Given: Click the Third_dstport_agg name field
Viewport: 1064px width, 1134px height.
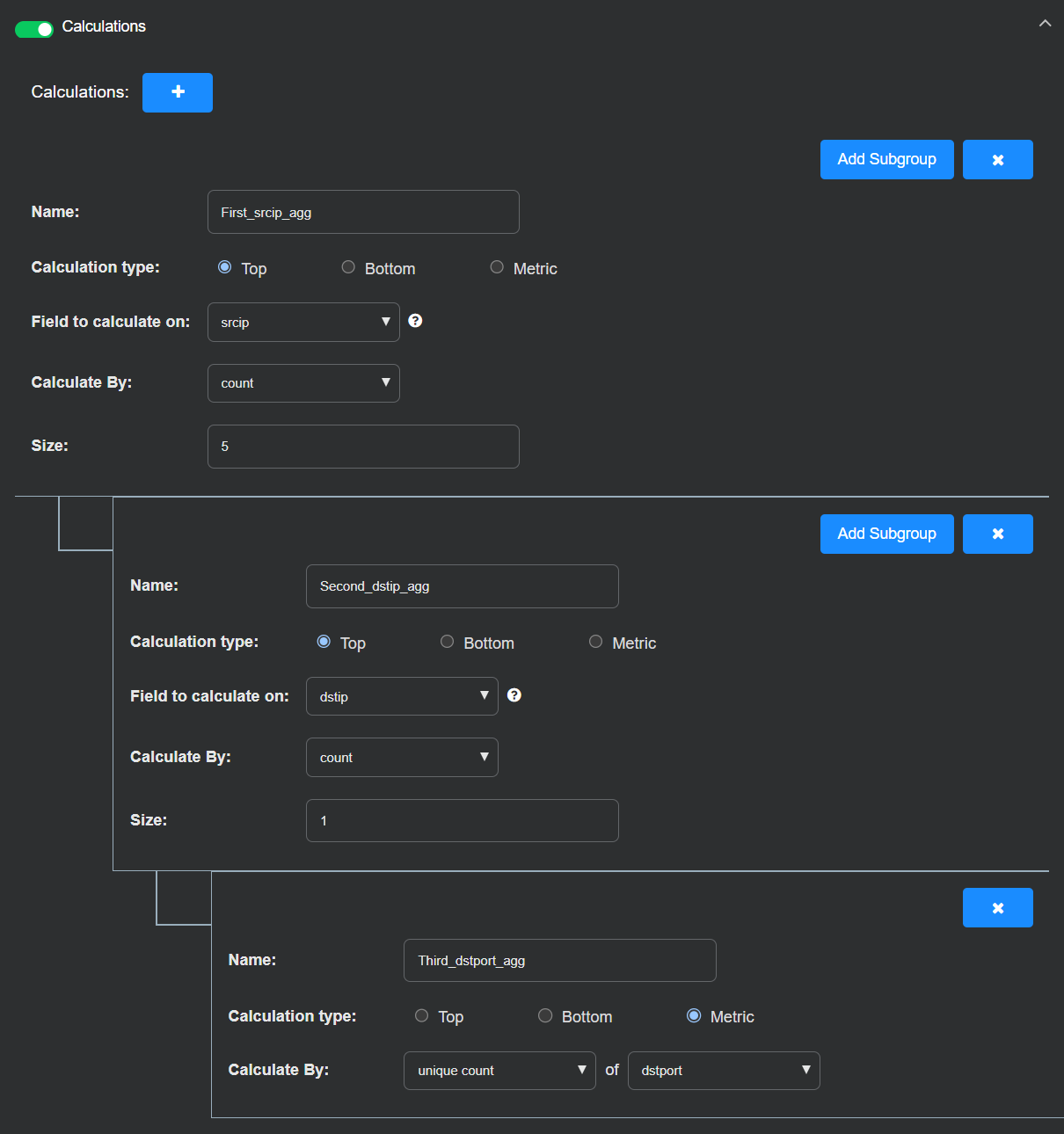Looking at the screenshot, I should point(559,961).
